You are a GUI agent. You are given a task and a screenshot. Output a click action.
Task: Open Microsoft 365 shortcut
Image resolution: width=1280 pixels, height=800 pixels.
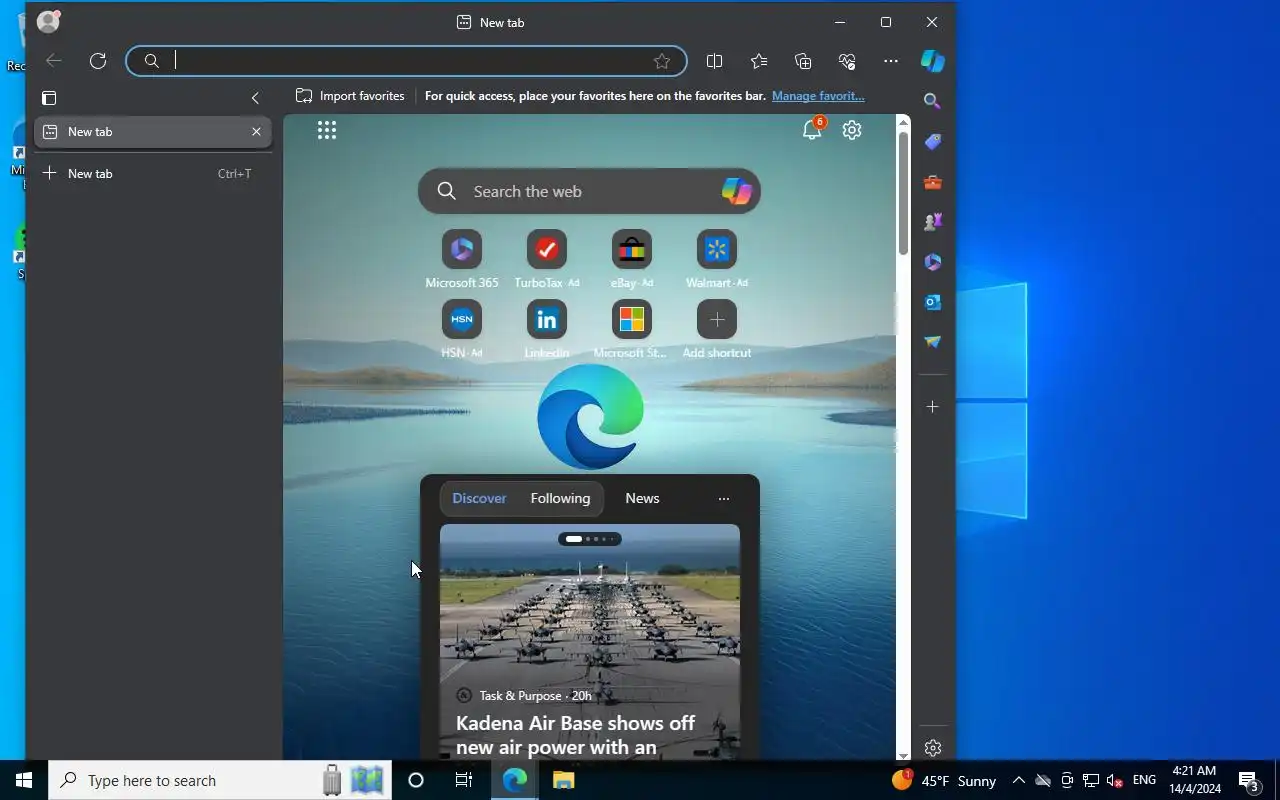pyautogui.click(x=462, y=259)
